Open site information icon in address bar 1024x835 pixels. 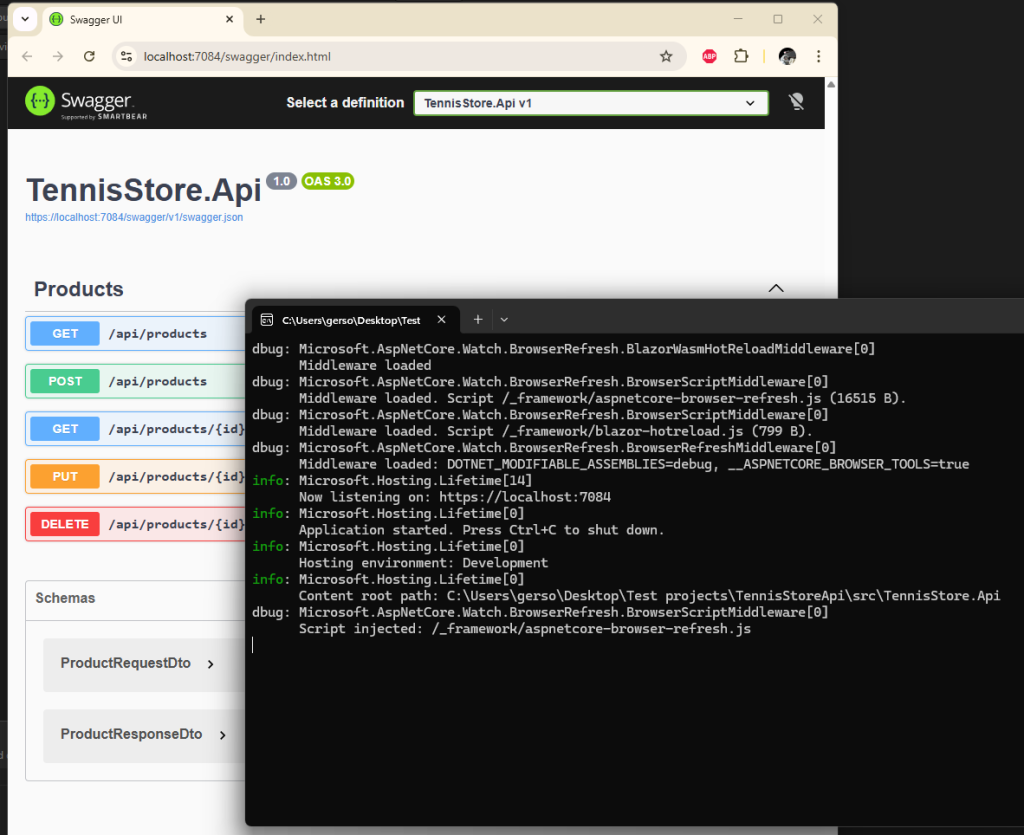click(127, 57)
